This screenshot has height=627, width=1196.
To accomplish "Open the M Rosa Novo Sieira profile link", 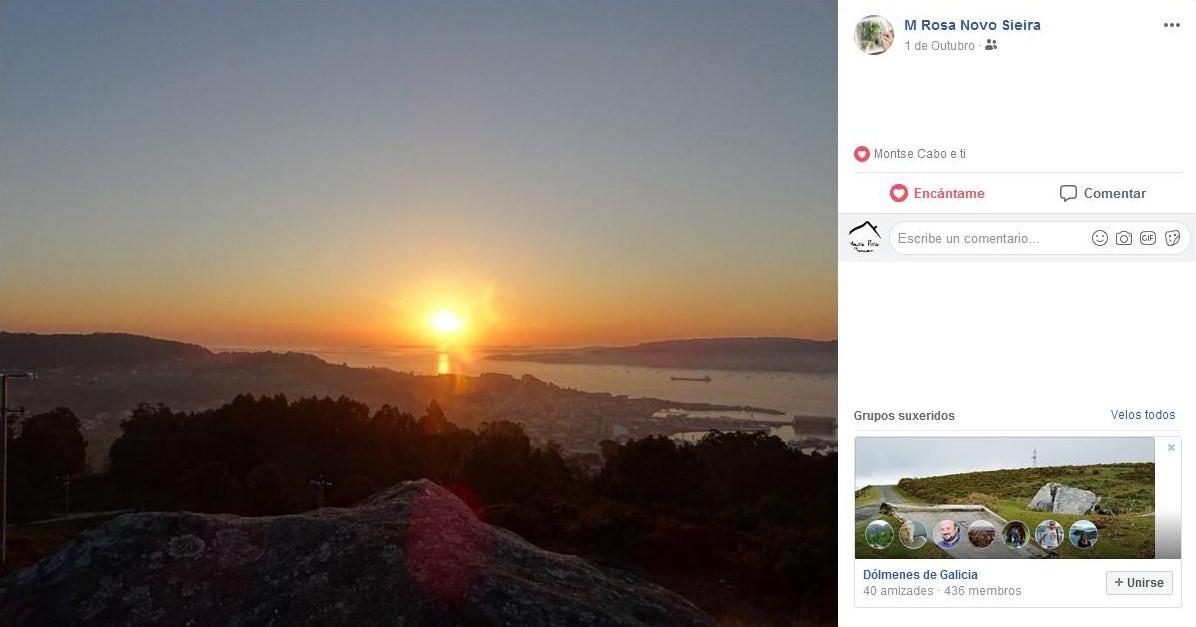I will [x=972, y=25].
